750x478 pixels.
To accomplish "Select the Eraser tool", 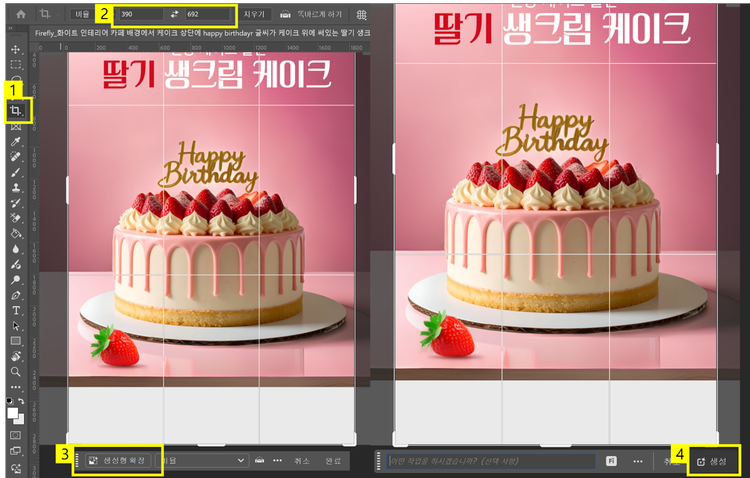I will pos(16,218).
